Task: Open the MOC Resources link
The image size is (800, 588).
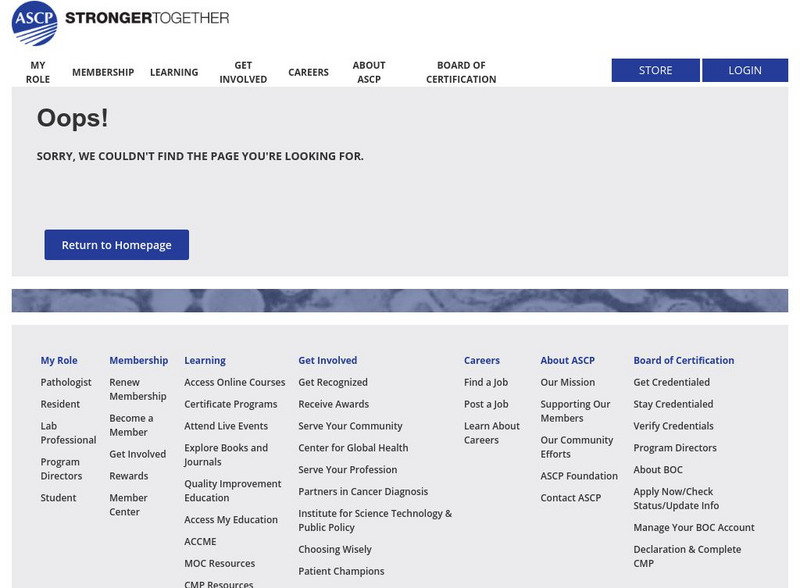Action: pos(219,564)
